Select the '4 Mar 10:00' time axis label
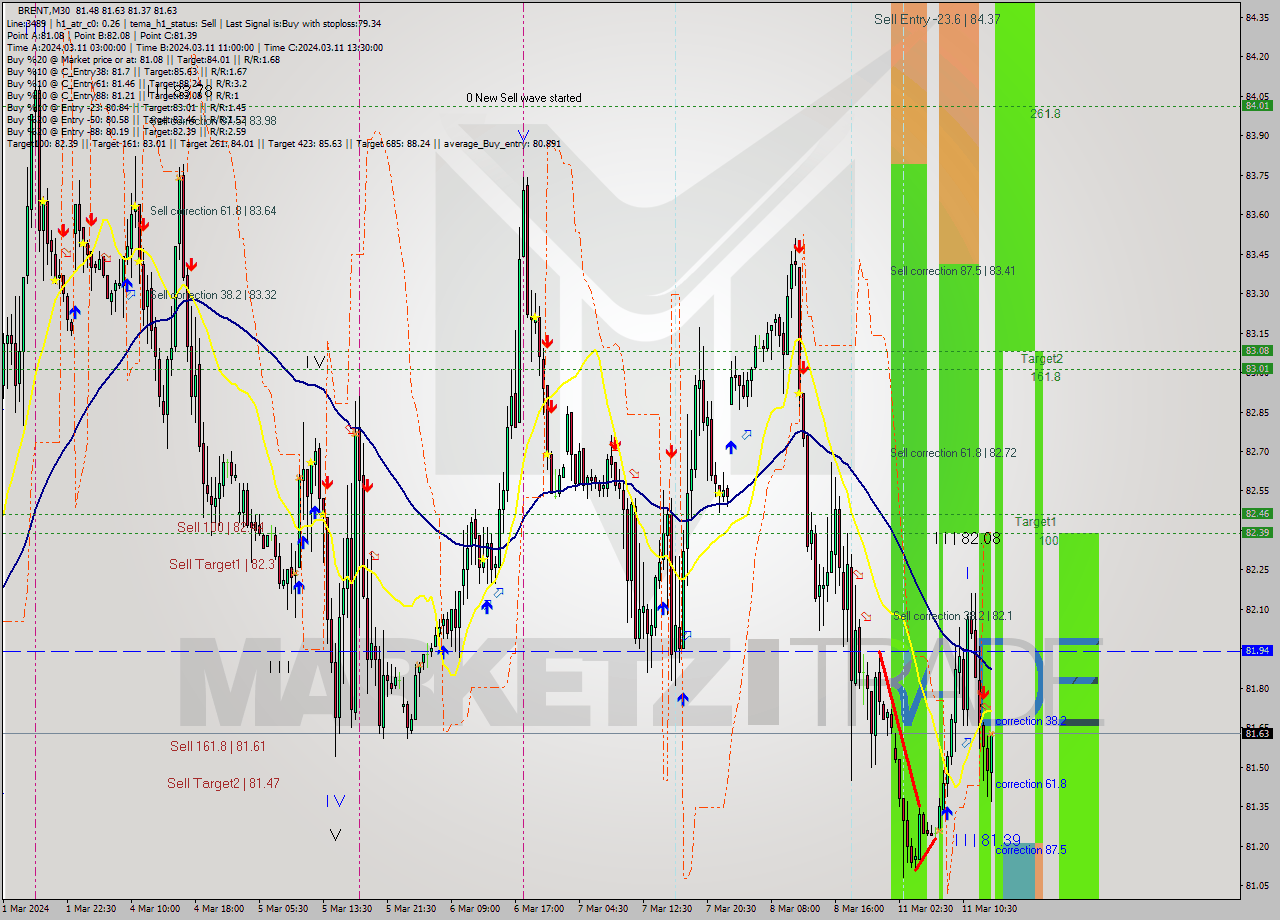 [155, 909]
